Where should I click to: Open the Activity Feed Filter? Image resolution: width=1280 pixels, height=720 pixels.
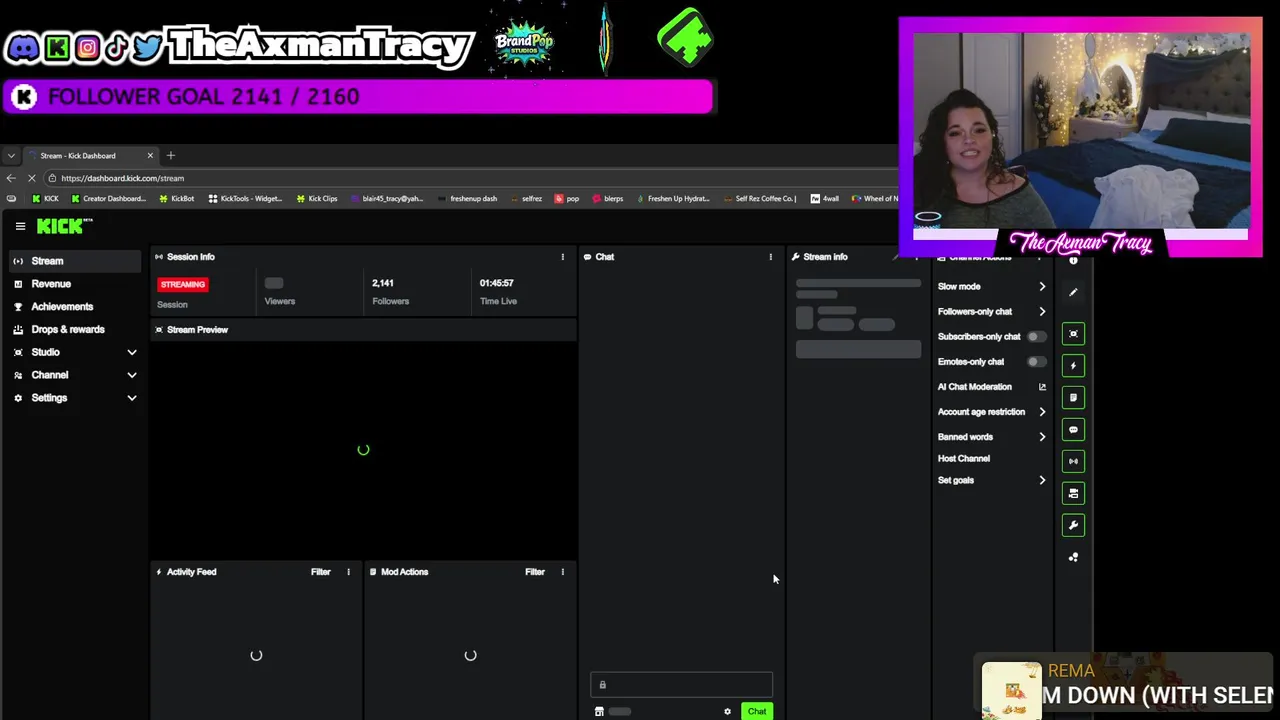320,572
